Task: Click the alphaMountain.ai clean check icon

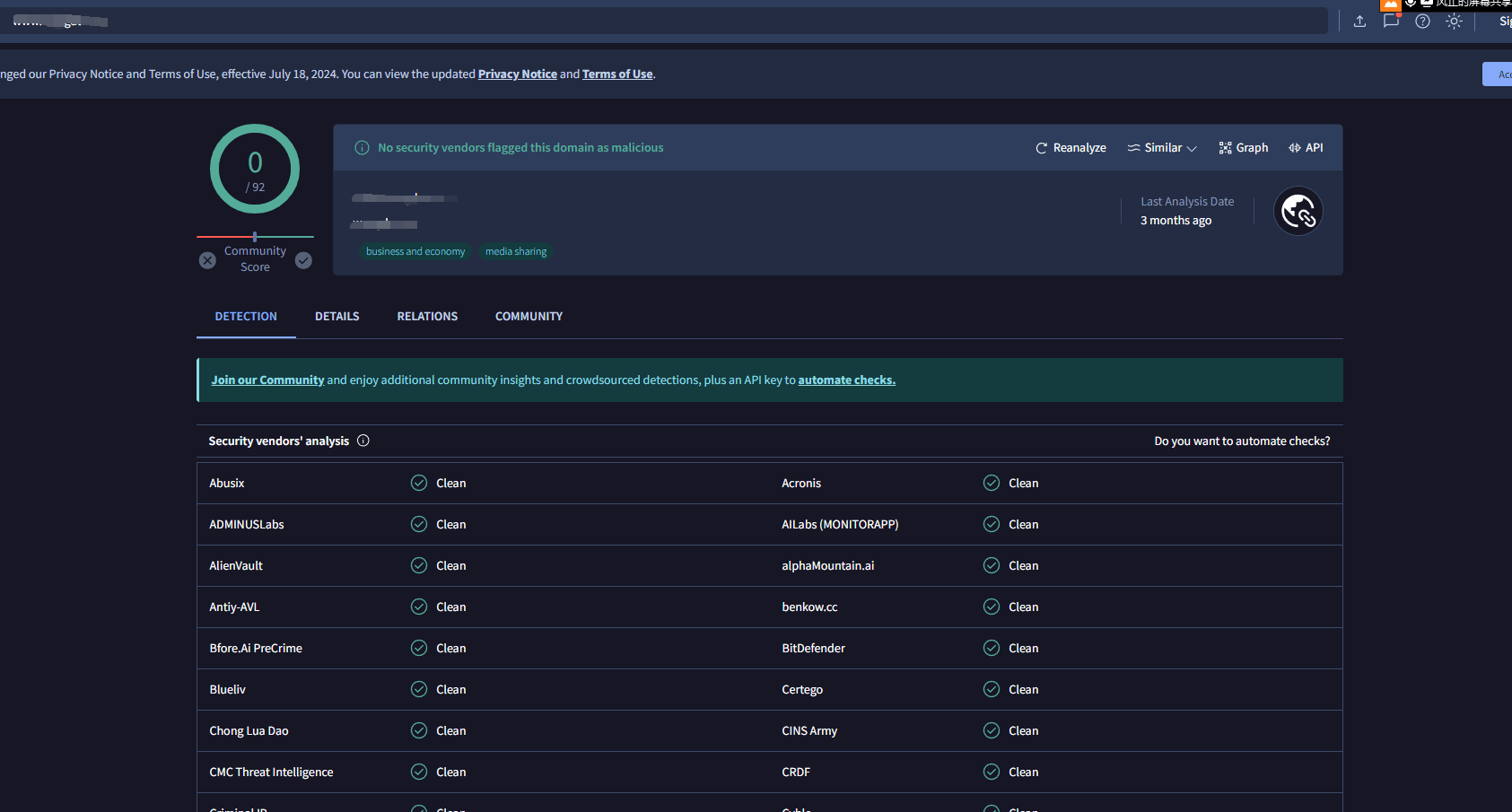Action: pos(992,565)
